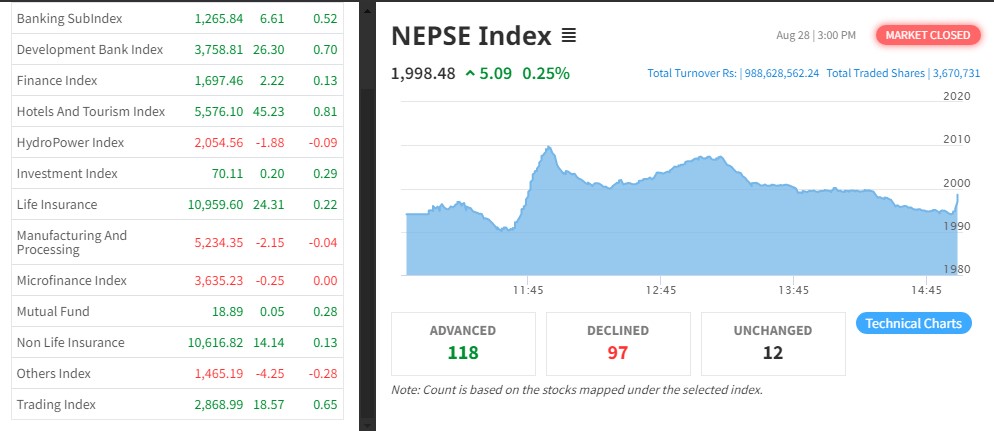Click the MARKET CLOSED status badge

(927, 35)
